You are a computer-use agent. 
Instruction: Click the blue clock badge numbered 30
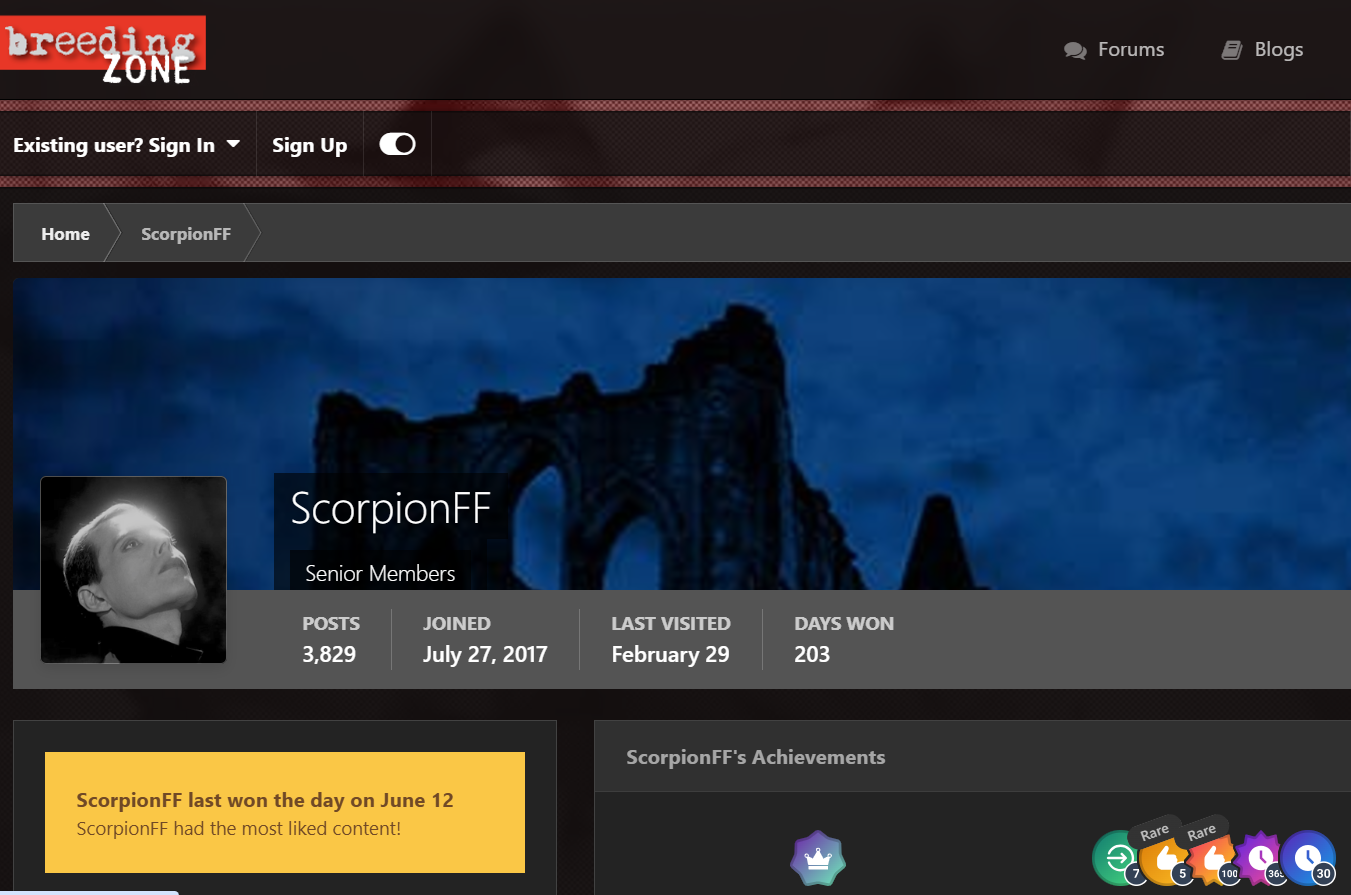point(1308,858)
